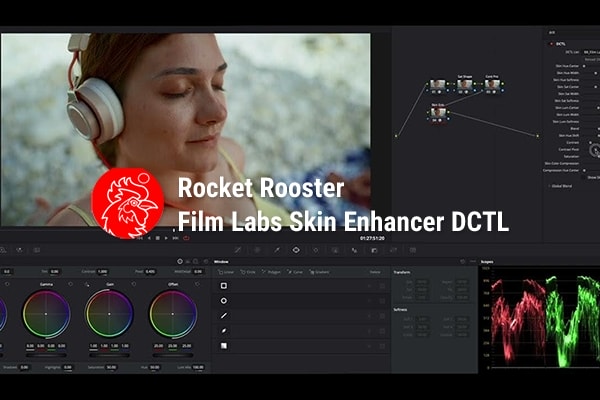Stop playback in the viewer

(157, 238)
